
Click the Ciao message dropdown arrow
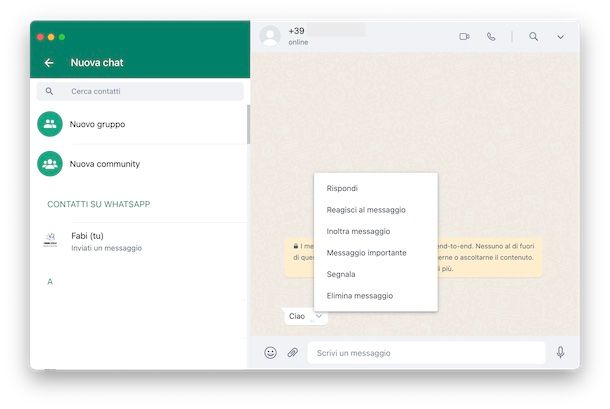[319, 316]
